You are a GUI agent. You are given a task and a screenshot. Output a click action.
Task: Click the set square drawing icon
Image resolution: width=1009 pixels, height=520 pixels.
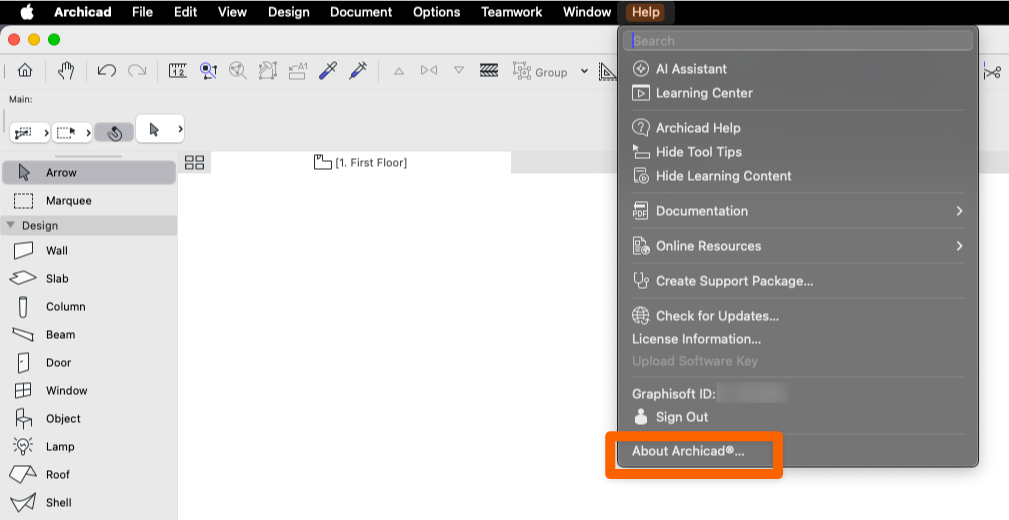(607, 71)
